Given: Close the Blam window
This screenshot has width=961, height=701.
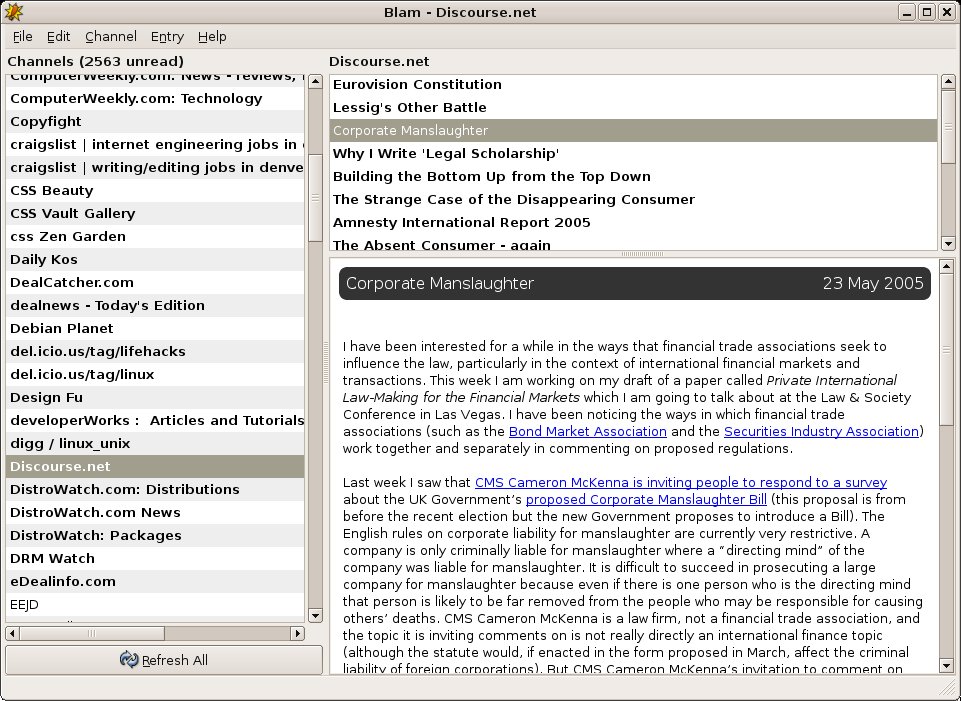Looking at the screenshot, I should (x=947, y=12).
